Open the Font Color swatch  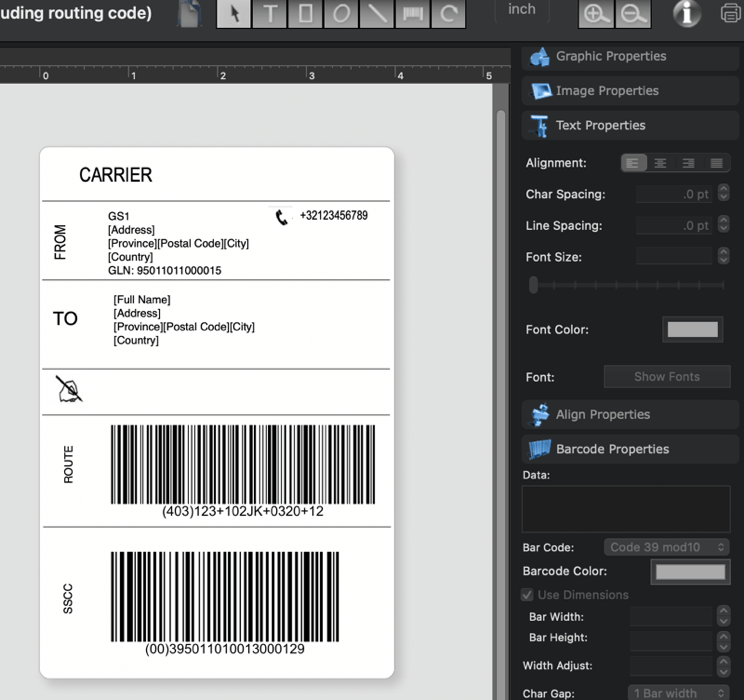pos(693,329)
